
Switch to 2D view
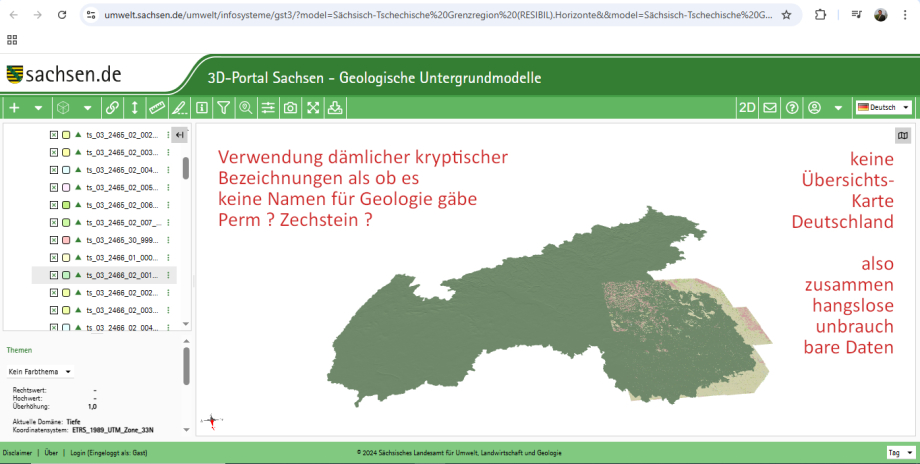[747, 108]
